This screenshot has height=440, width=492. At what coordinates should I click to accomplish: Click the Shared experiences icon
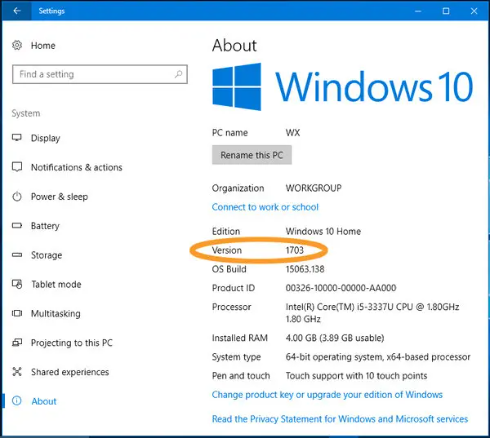point(17,372)
